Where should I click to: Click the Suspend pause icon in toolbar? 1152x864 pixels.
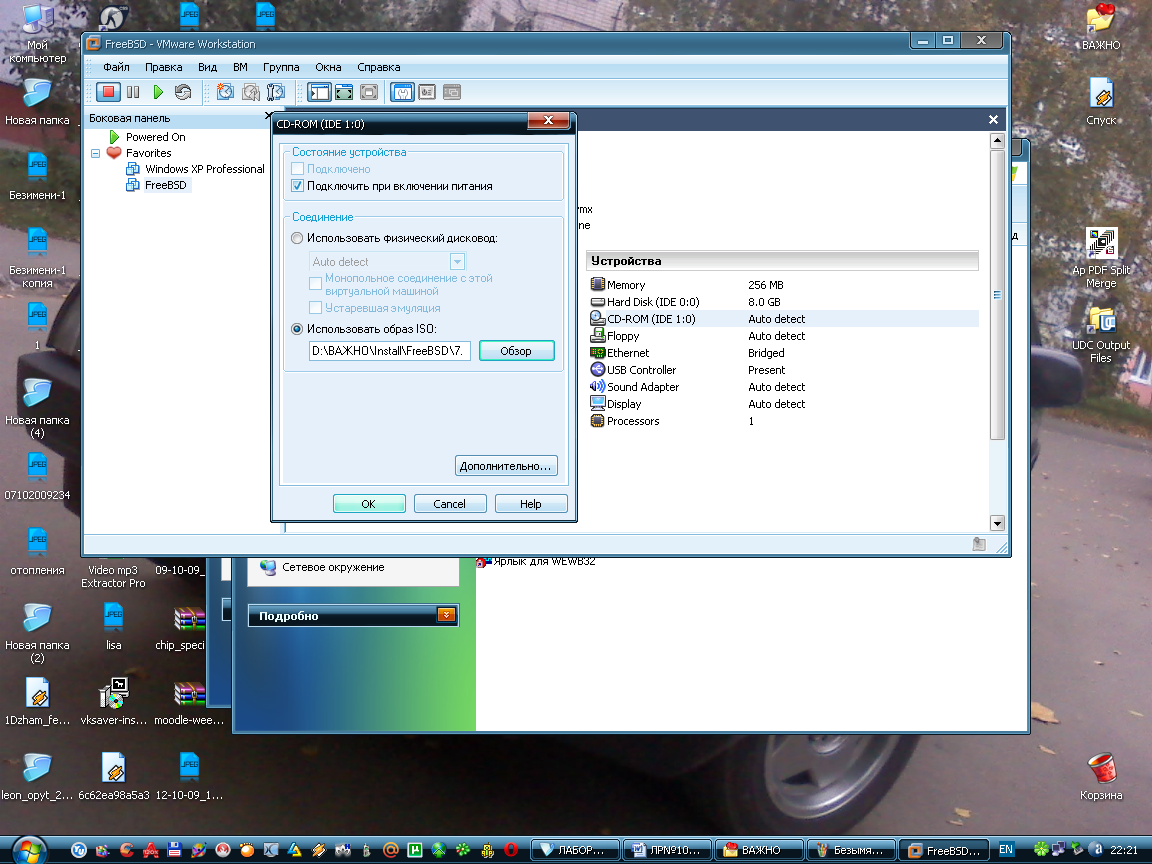pyautogui.click(x=133, y=92)
